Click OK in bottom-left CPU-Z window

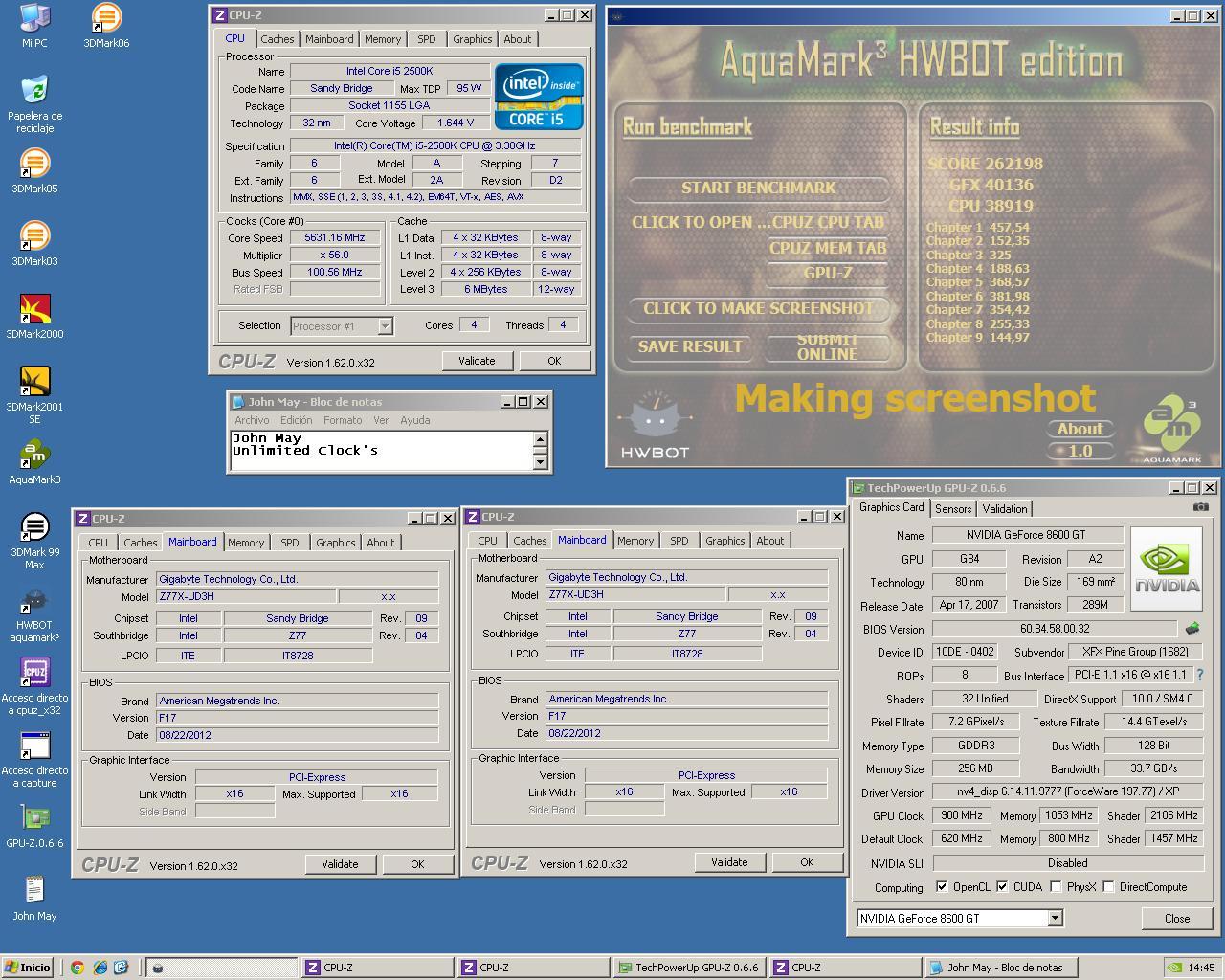pyautogui.click(x=417, y=863)
